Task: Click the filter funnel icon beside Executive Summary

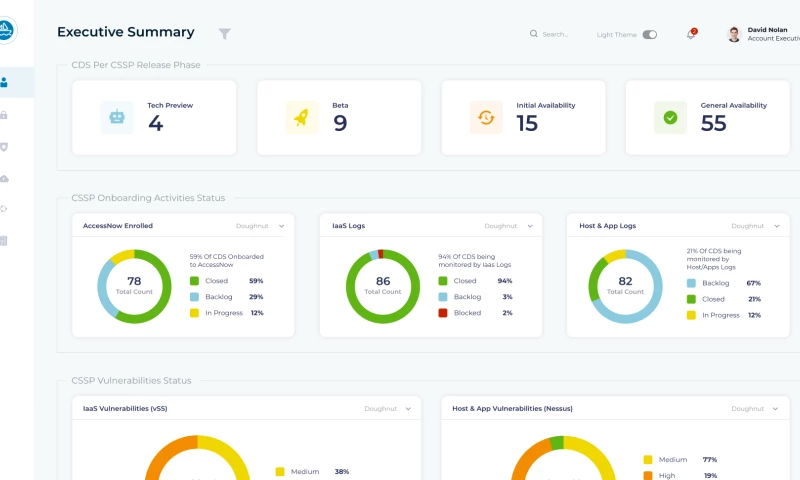Action: click(225, 34)
